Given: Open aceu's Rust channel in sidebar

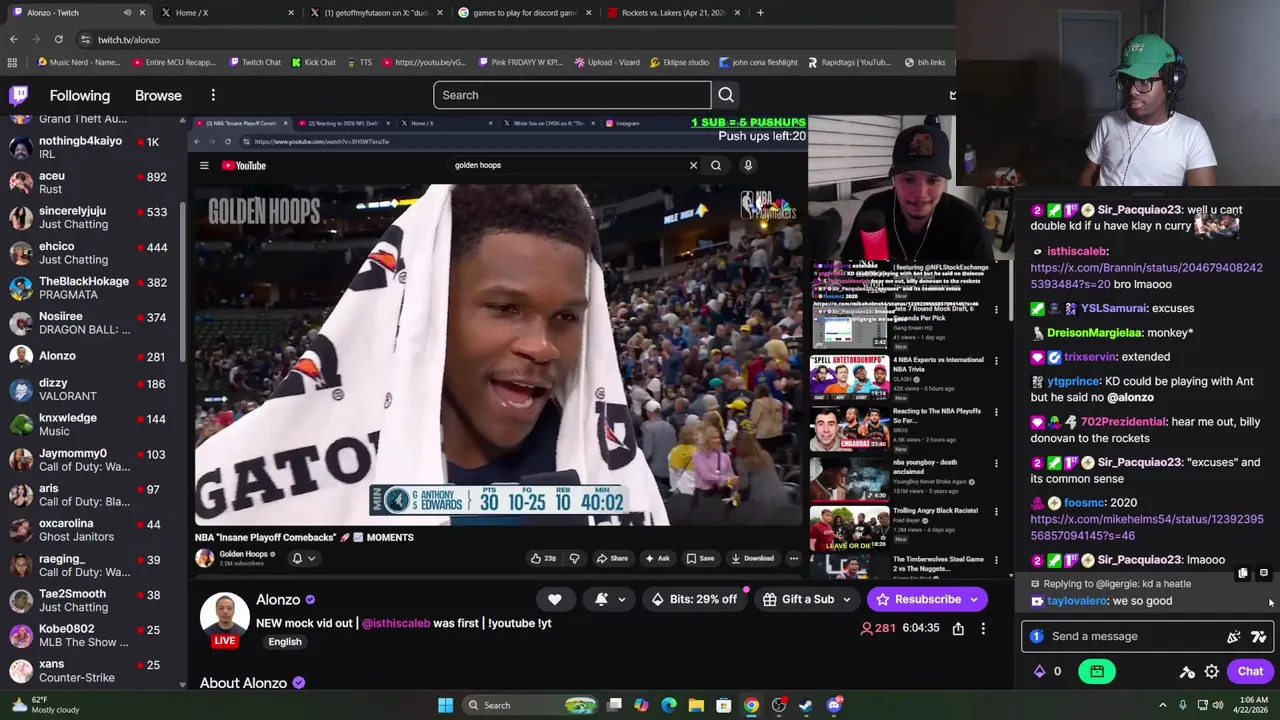Looking at the screenshot, I should coord(92,183).
